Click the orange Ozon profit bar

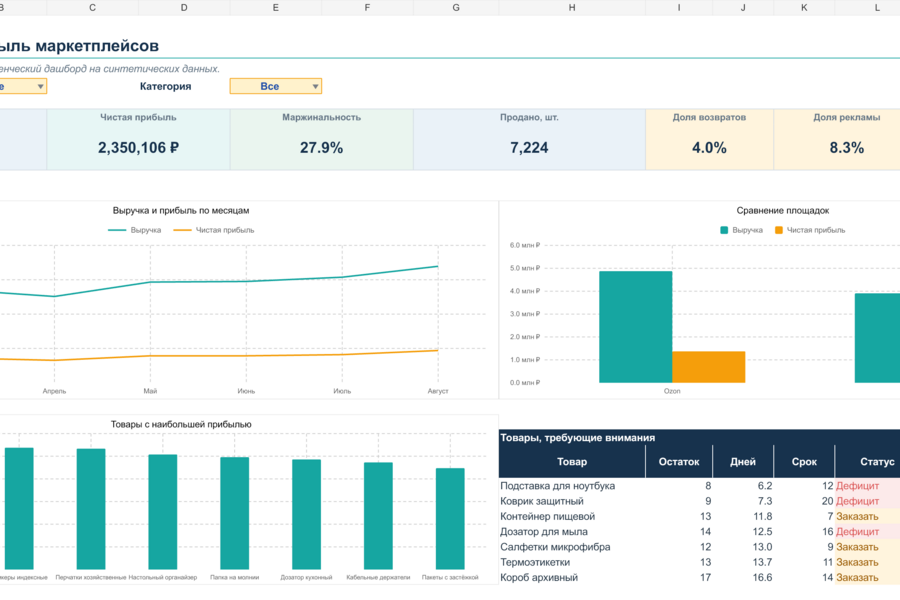point(708,367)
